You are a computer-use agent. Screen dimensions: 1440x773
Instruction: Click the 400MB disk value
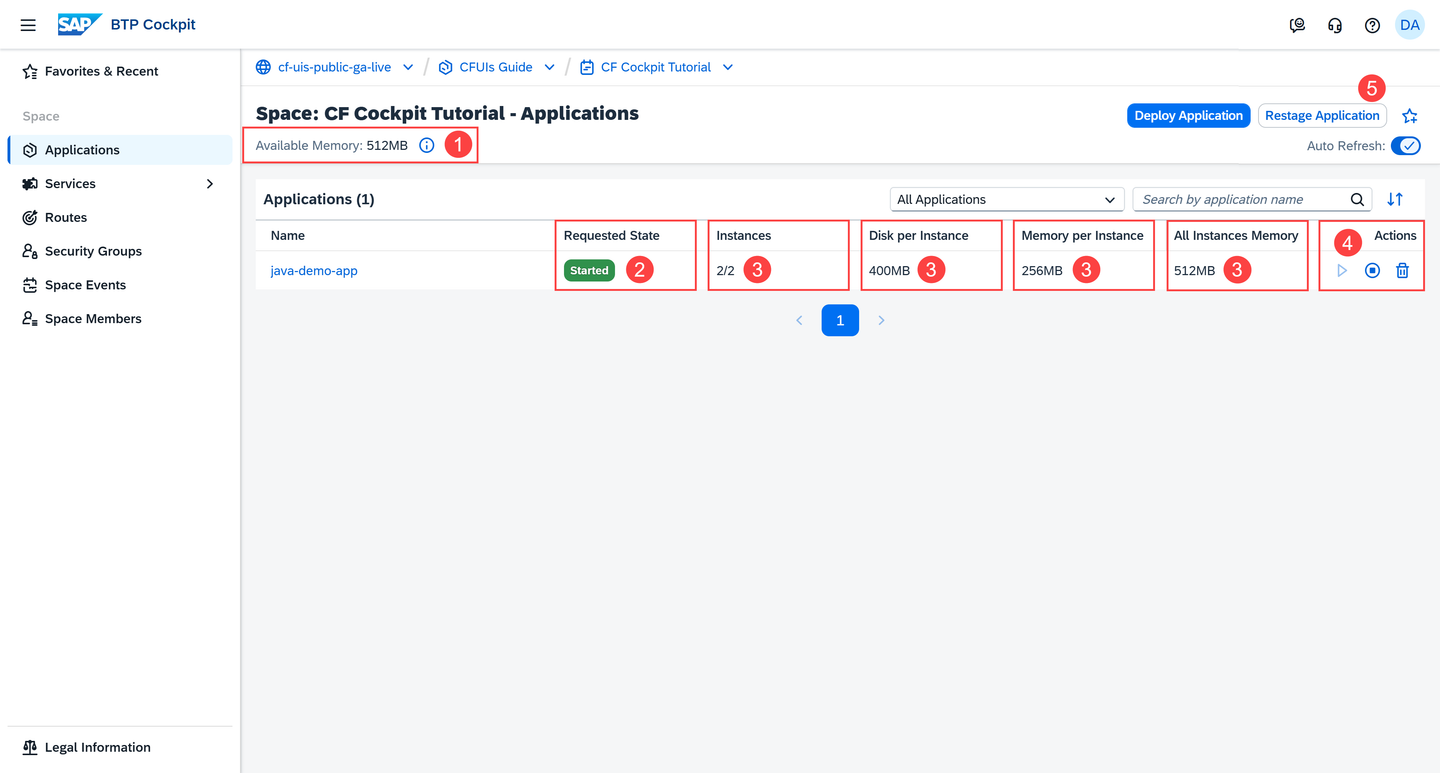[890, 271]
